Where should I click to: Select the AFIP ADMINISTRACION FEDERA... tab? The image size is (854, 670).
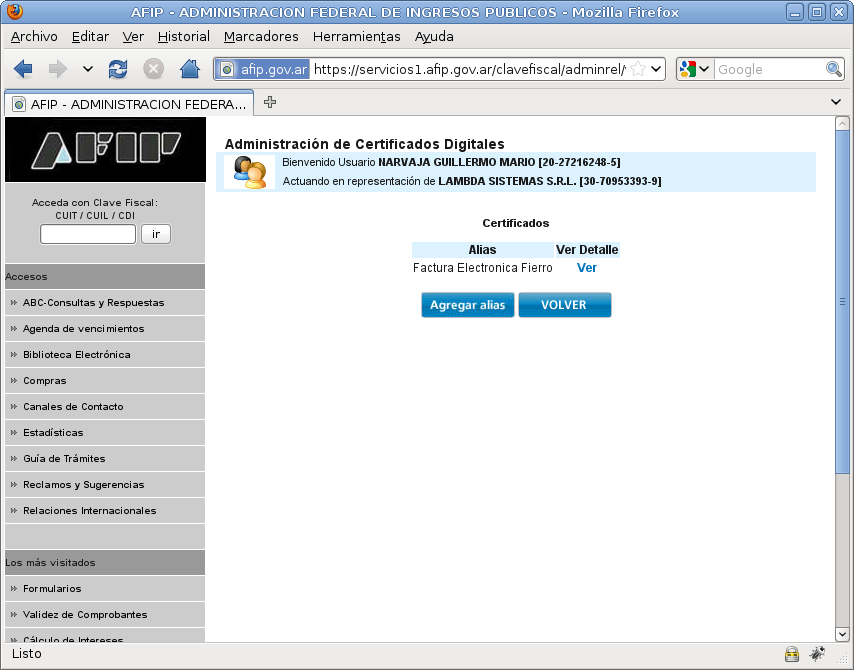(129, 104)
